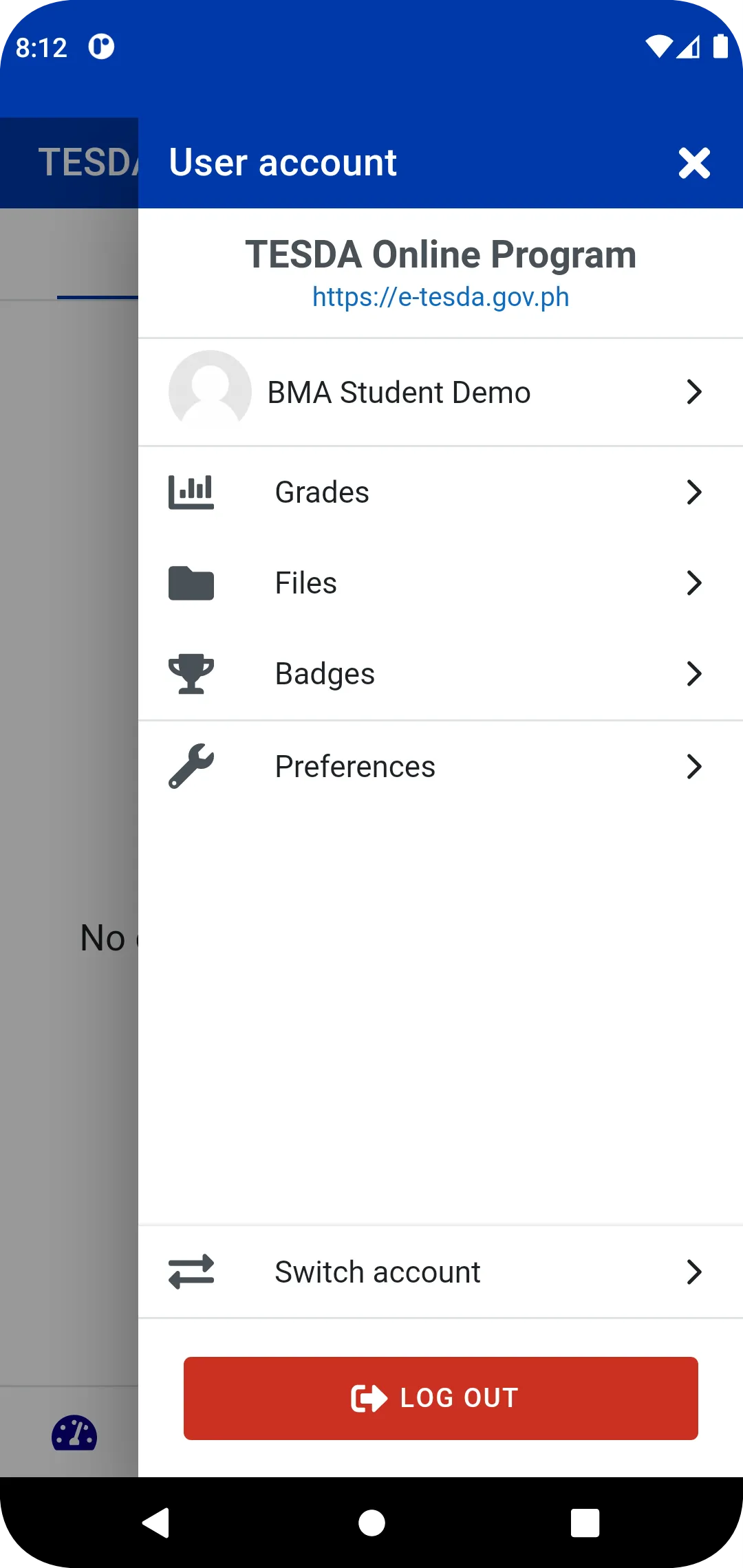Tap the Android home circle button
Image resolution: width=743 pixels, height=1568 pixels.
(x=371, y=1523)
